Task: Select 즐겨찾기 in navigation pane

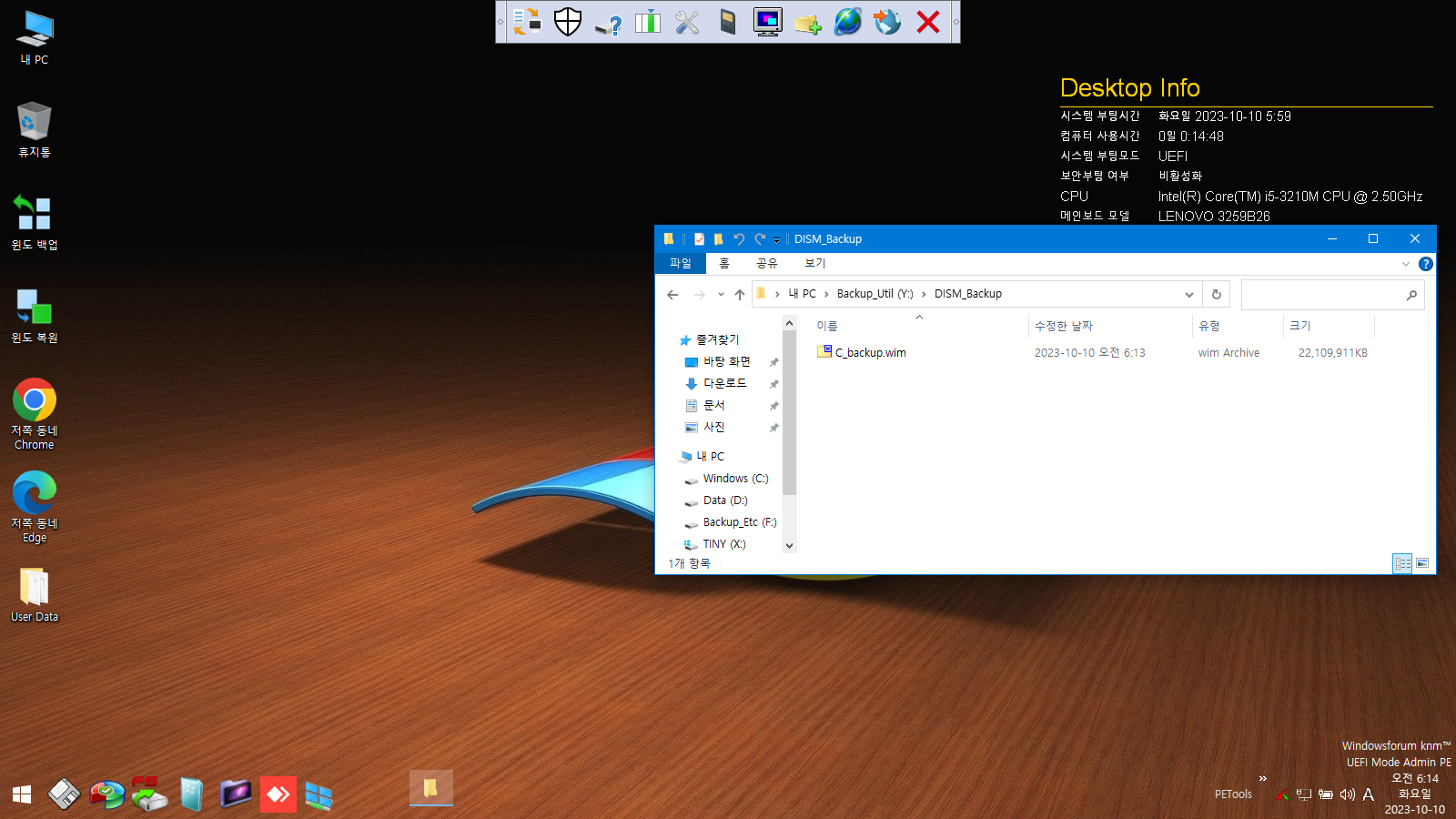Action: click(x=717, y=339)
